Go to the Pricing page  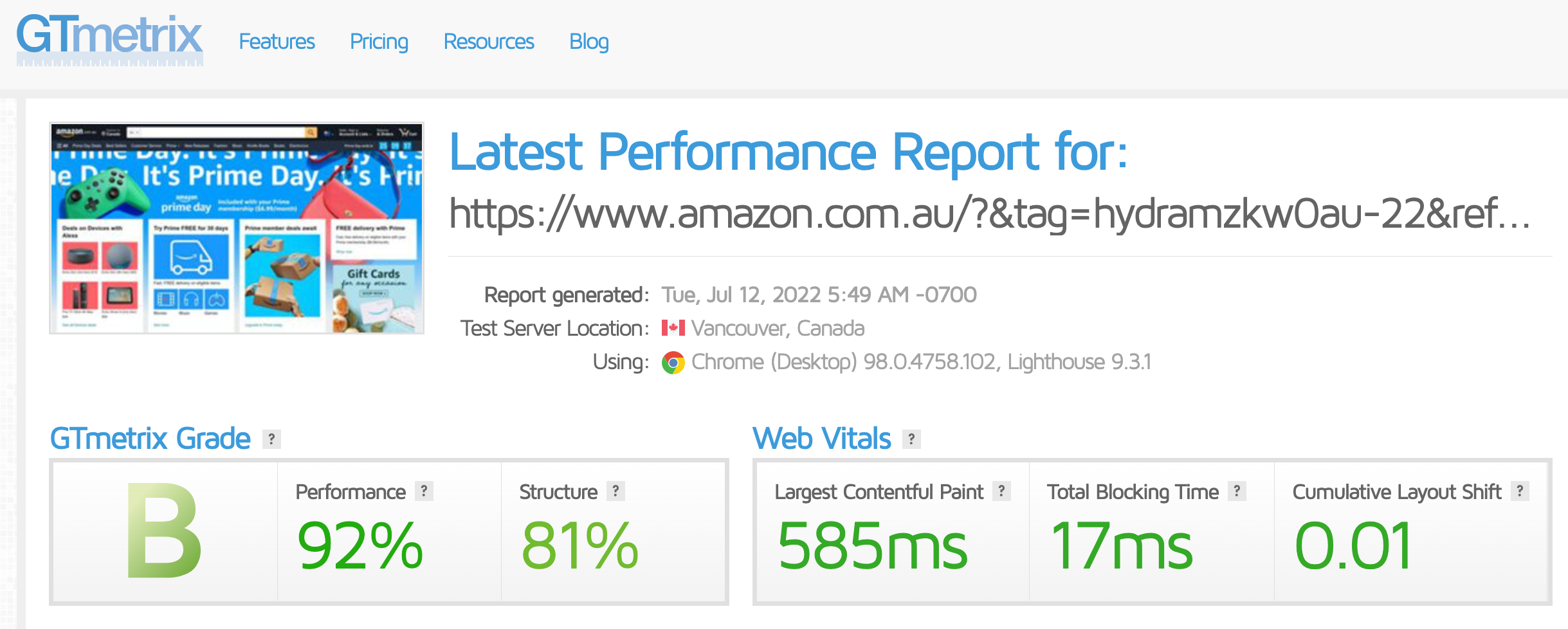(379, 42)
